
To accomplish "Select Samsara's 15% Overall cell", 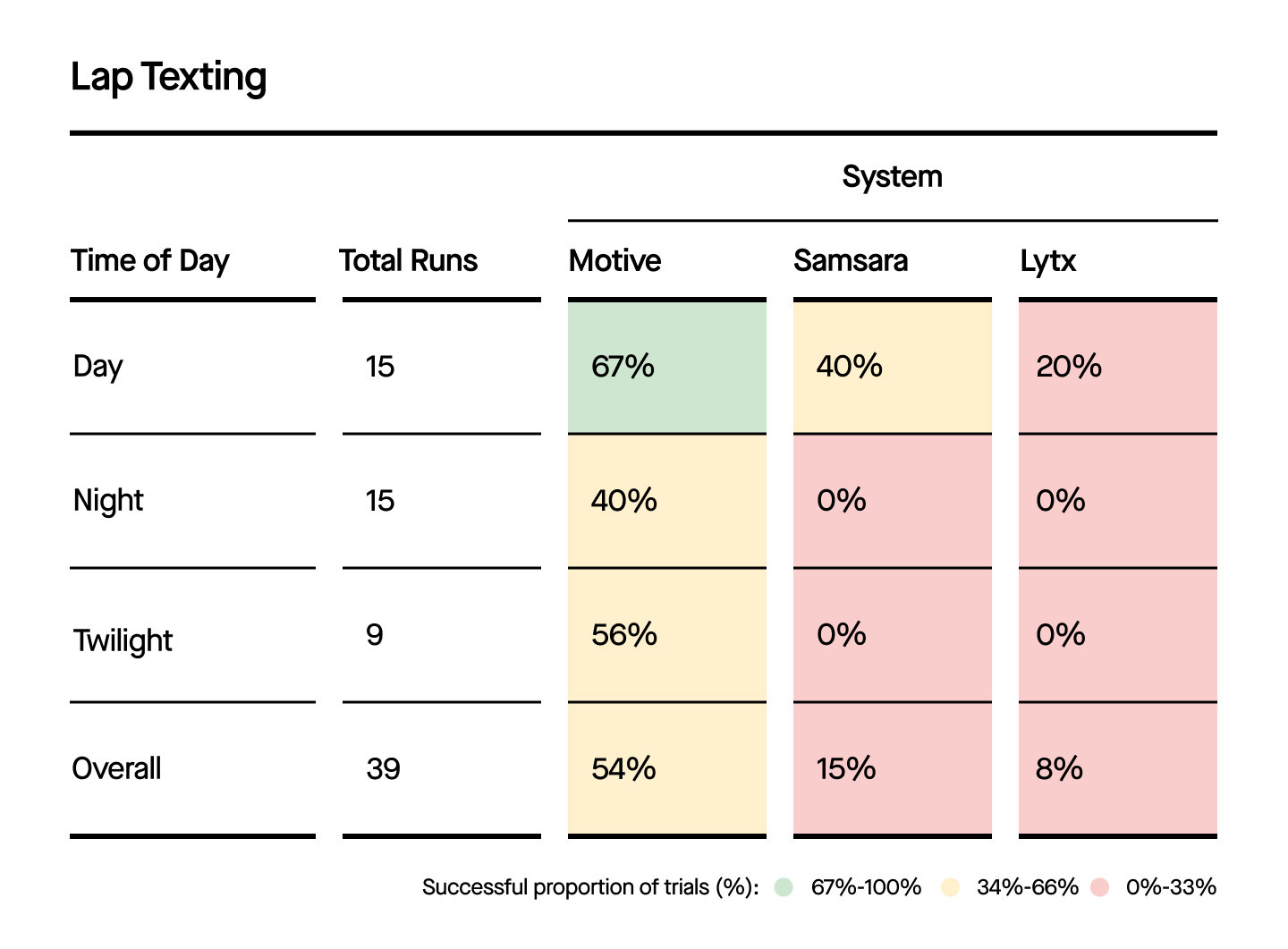I will (893, 769).
